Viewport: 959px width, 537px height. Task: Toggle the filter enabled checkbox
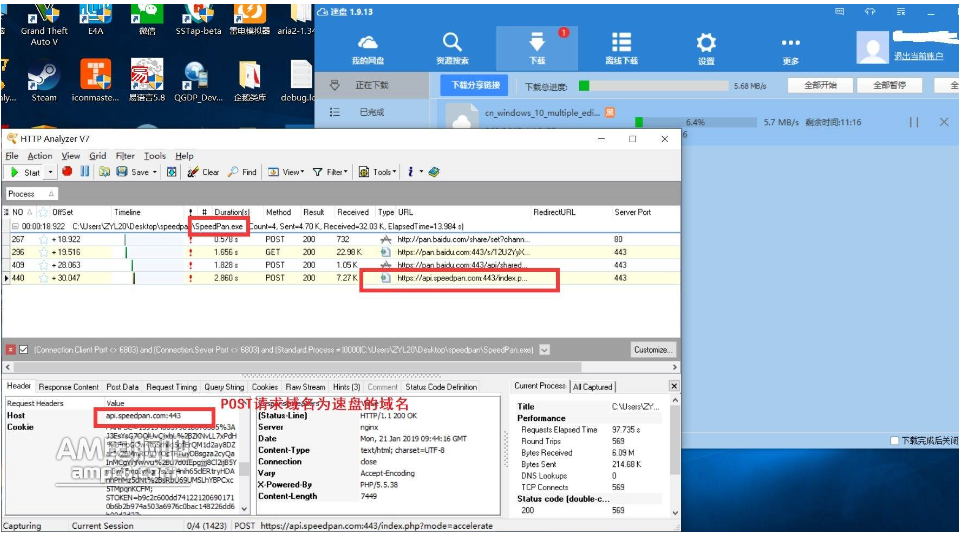pos(24,350)
